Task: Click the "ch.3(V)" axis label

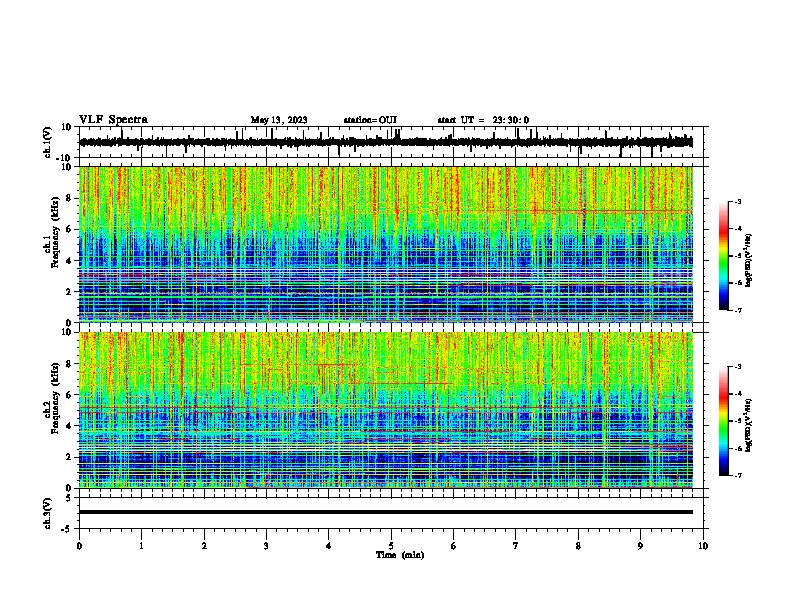Action: coord(48,513)
